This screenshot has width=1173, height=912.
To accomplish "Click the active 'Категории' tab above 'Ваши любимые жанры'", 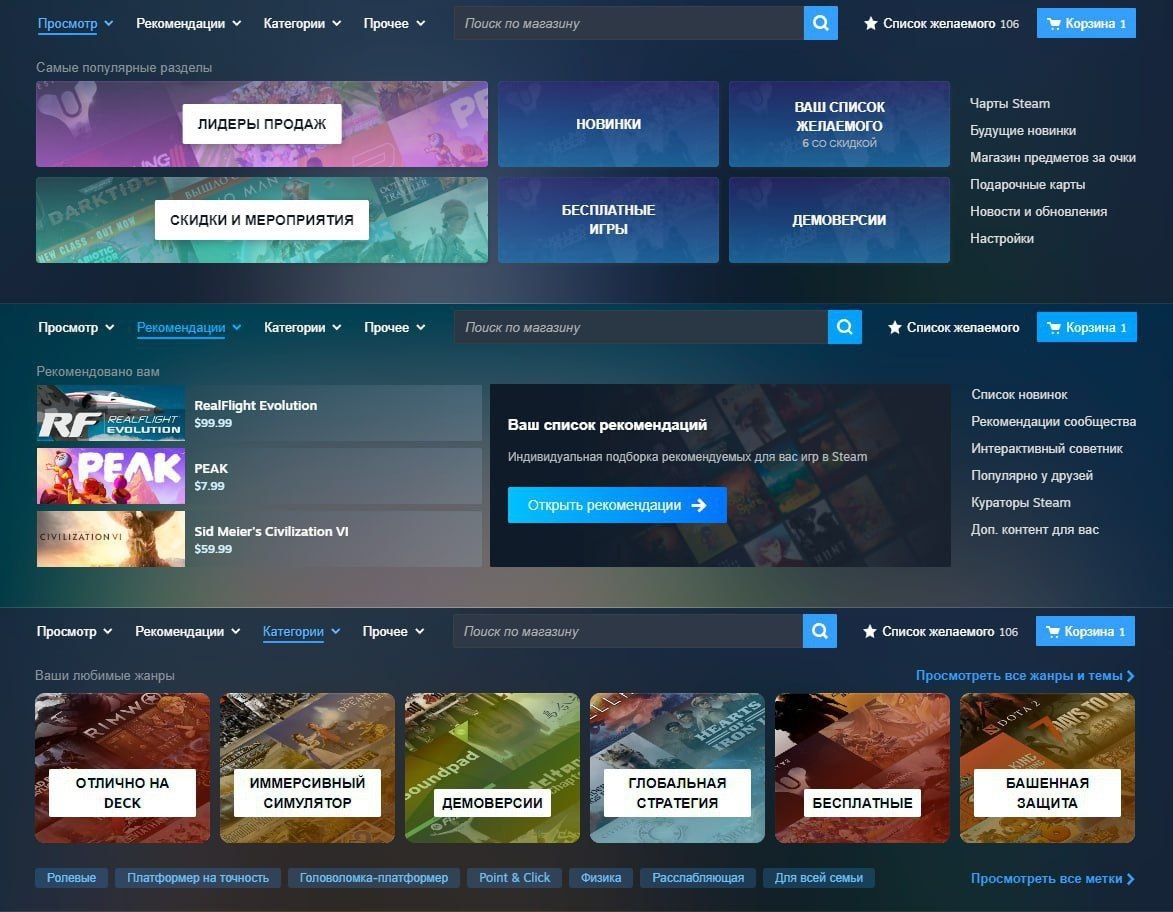I will tap(293, 631).
